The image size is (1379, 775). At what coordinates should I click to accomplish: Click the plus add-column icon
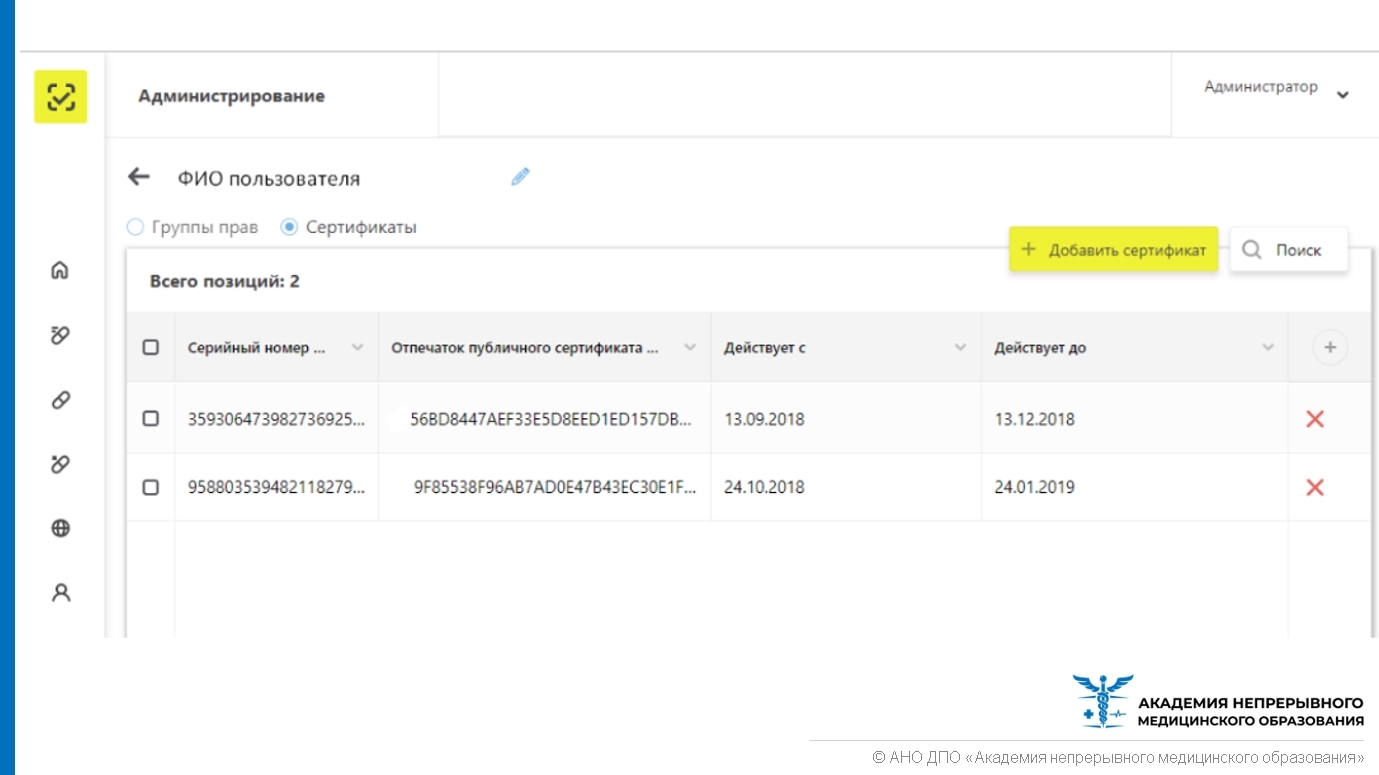point(1330,347)
